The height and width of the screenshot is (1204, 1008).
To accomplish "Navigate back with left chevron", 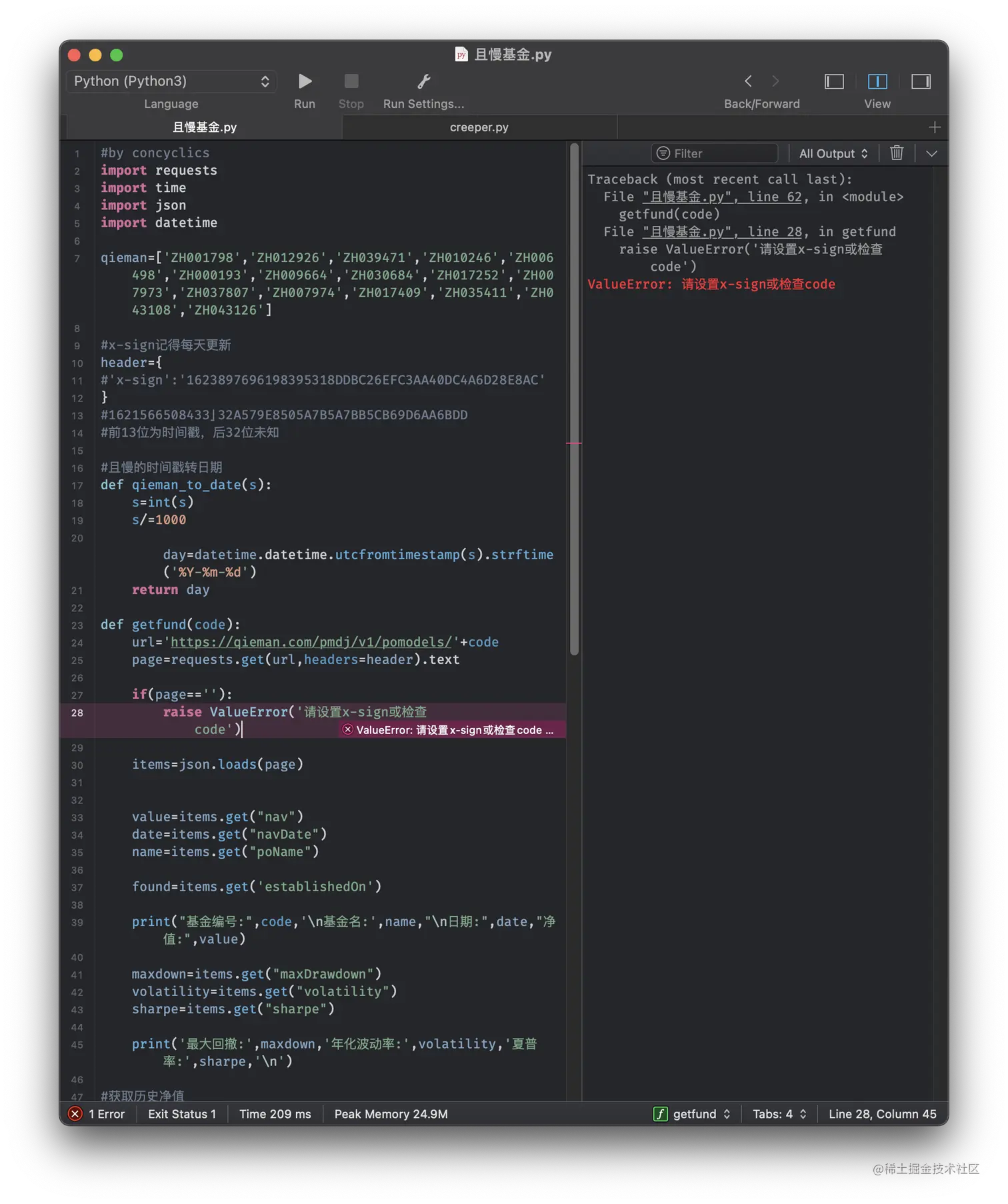I will point(748,81).
